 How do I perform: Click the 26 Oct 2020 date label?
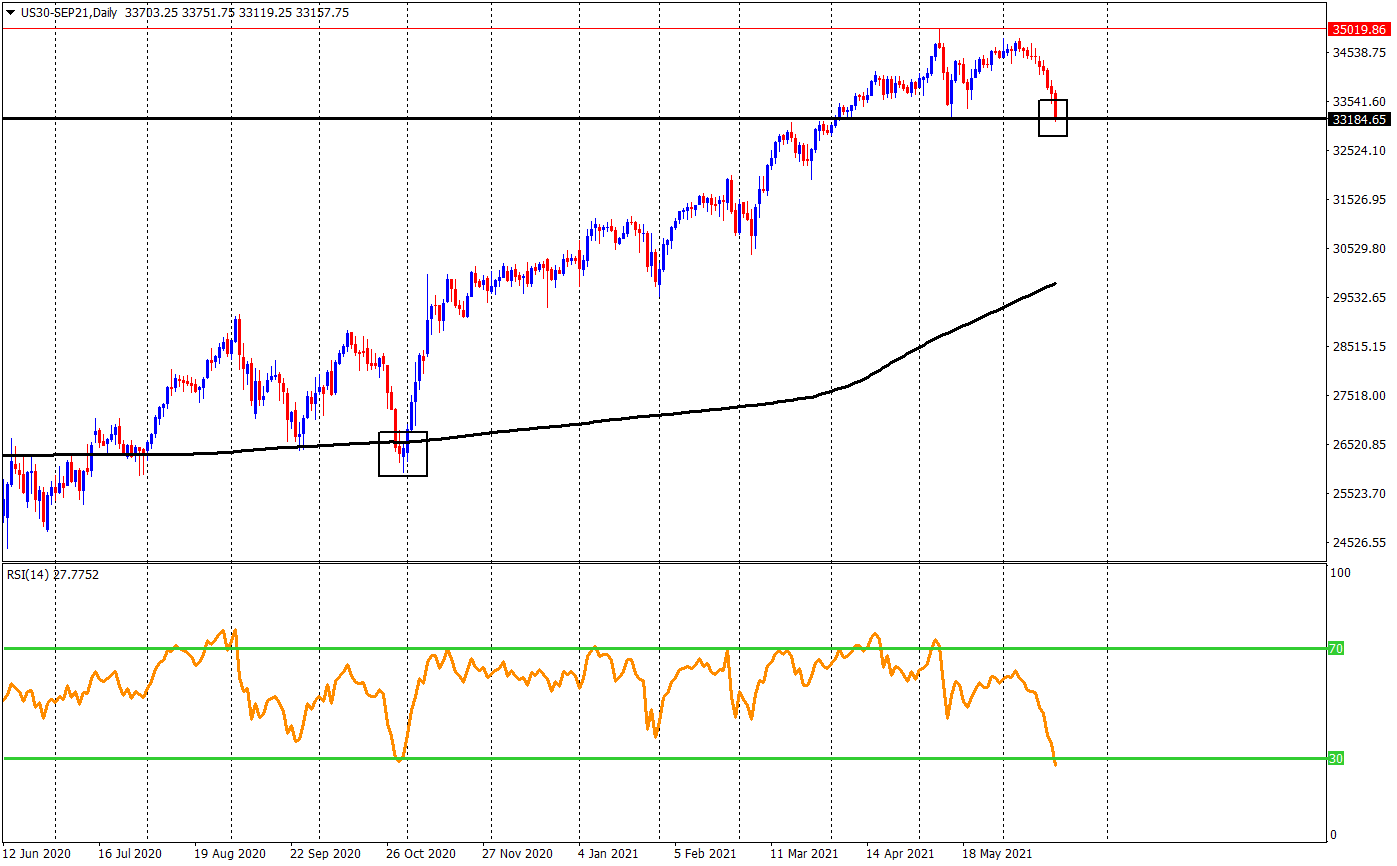[x=422, y=854]
